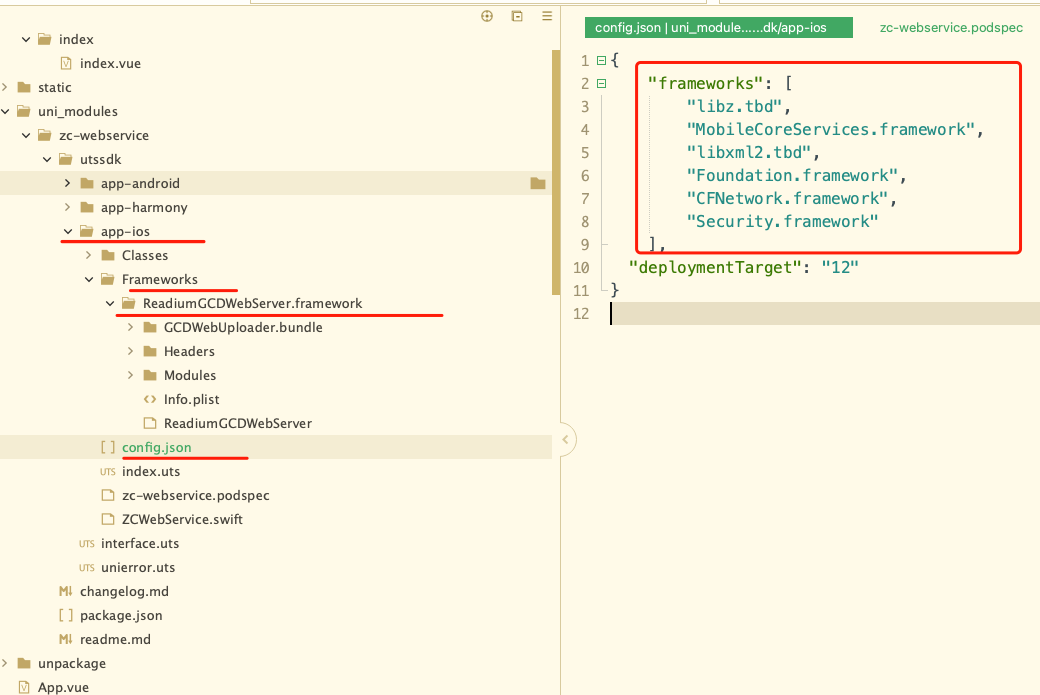Open the project panel hamburger menu

pyautogui.click(x=545, y=16)
